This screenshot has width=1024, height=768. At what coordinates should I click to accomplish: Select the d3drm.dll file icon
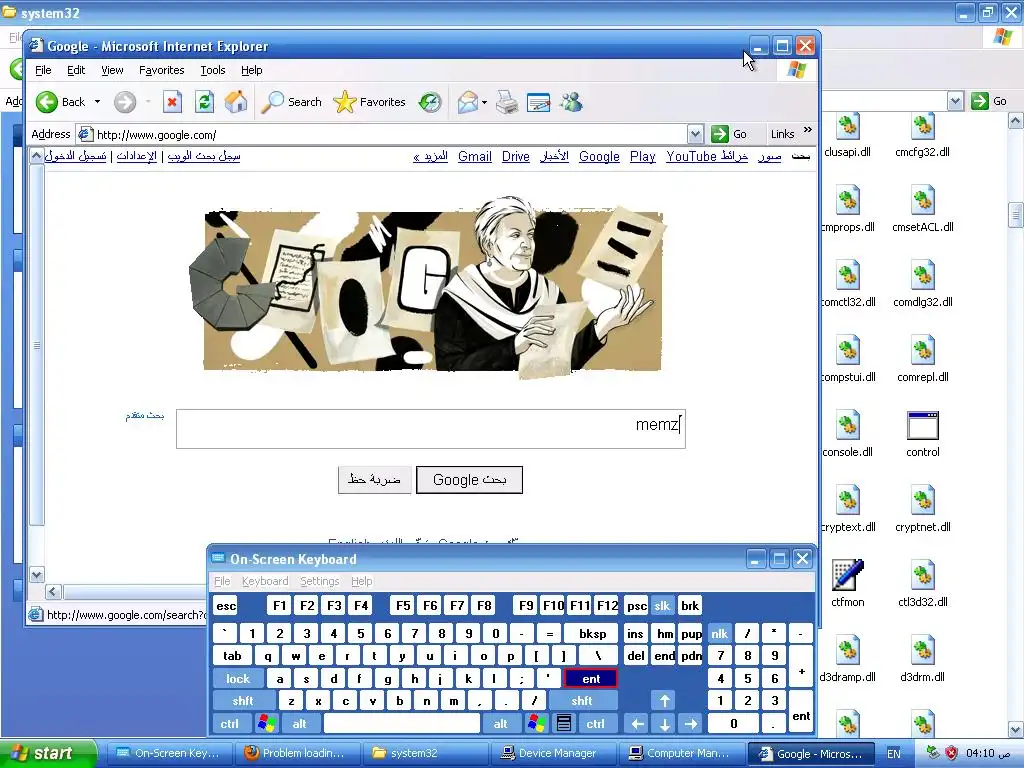[x=923, y=650]
